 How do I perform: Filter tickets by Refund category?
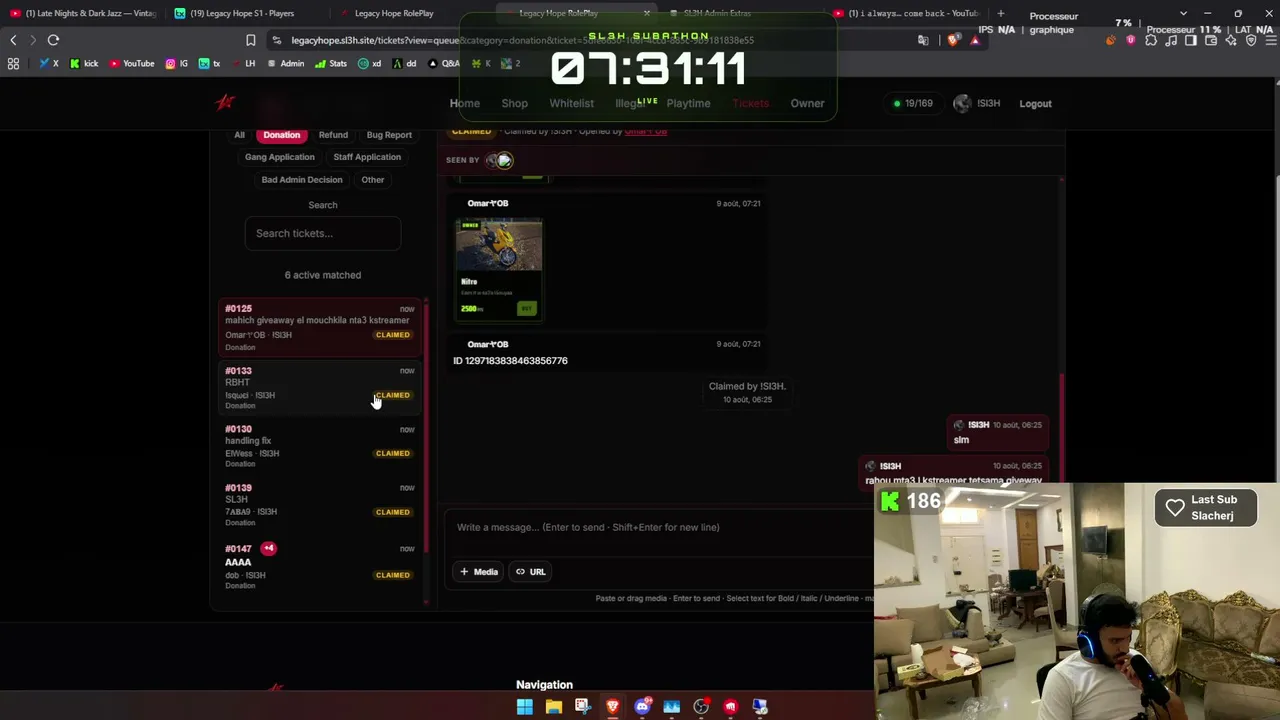(333, 135)
